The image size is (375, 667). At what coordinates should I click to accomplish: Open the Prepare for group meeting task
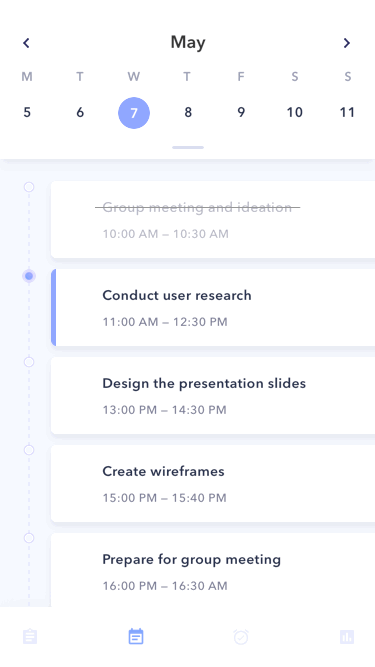tap(213, 570)
